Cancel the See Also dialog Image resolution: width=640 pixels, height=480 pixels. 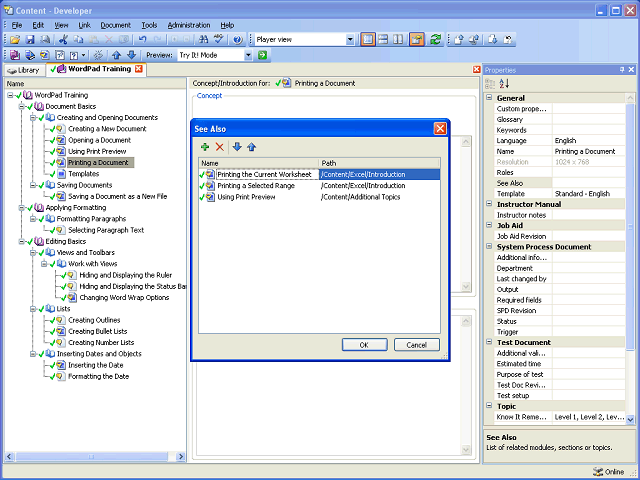(417, 345)
